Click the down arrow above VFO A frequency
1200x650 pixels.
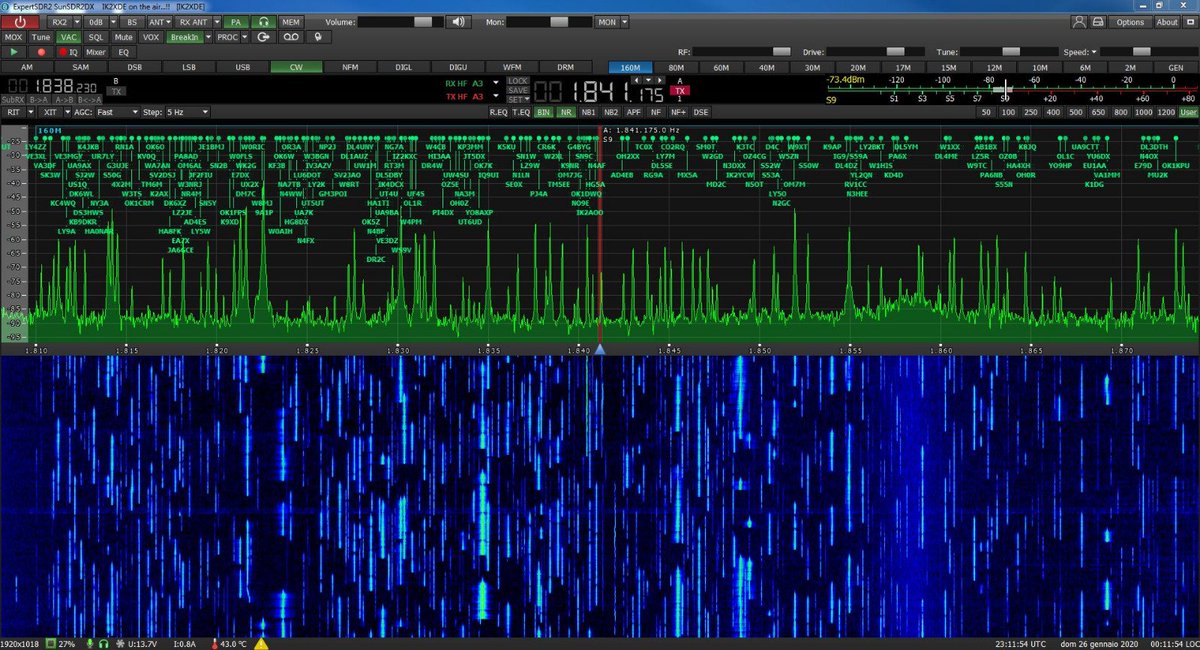(649, 80)
